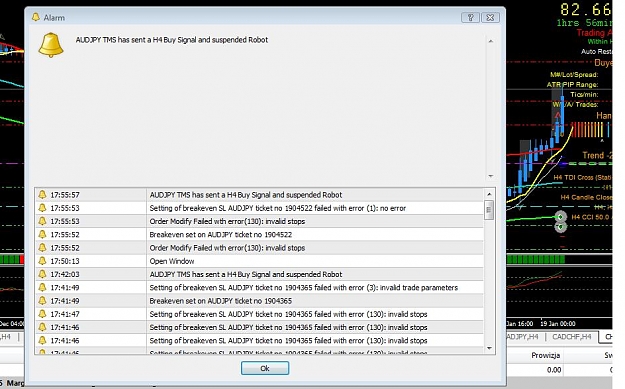
Task: Click bell icon of the 17:55:53 'no error' row
Action: click(42, 208)
